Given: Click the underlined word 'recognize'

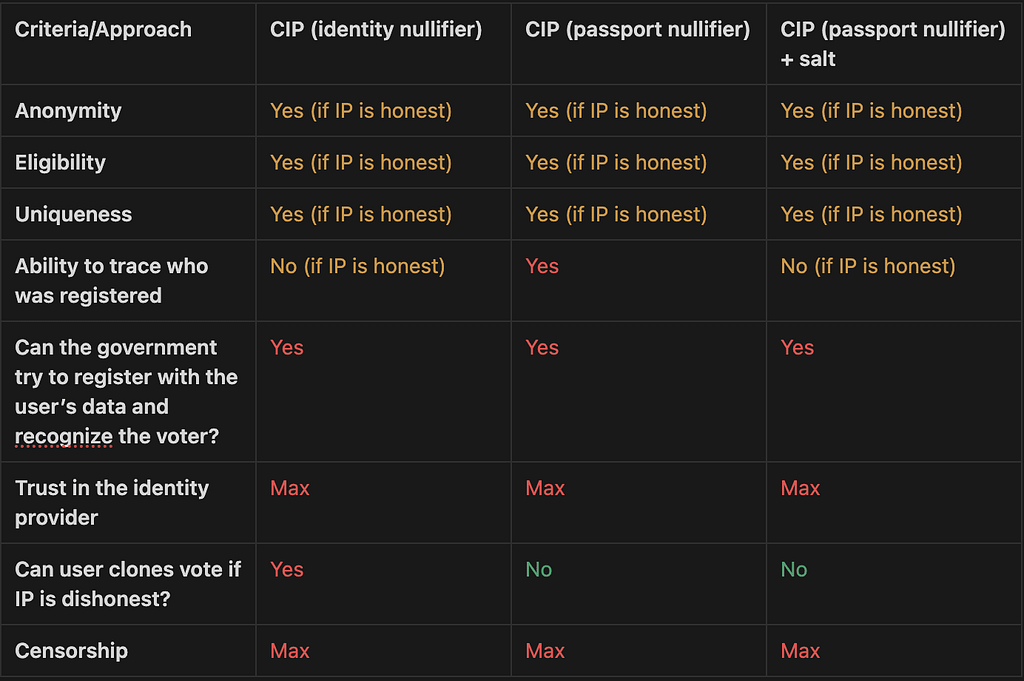Looking at the screenshot, I should click(63, 436).
